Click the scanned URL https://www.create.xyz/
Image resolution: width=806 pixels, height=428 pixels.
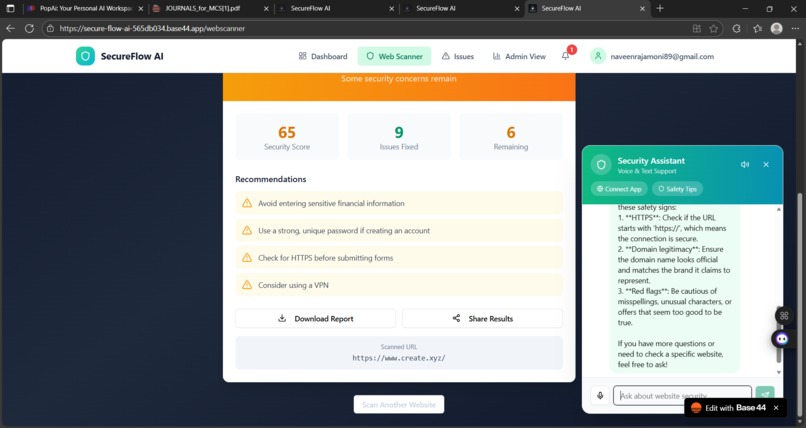[399, 358]
